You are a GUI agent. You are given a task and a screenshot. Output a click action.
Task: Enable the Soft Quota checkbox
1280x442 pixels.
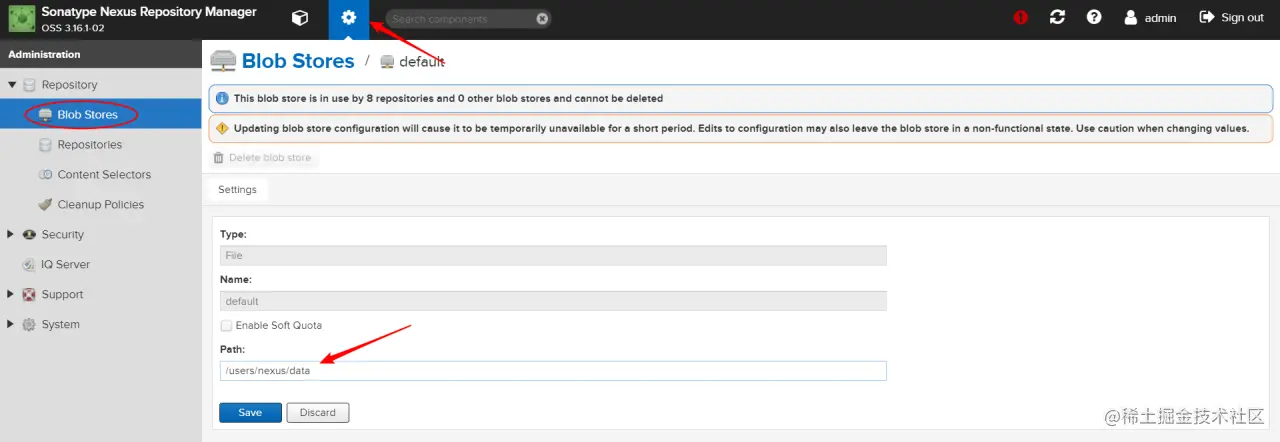point(227,325)
